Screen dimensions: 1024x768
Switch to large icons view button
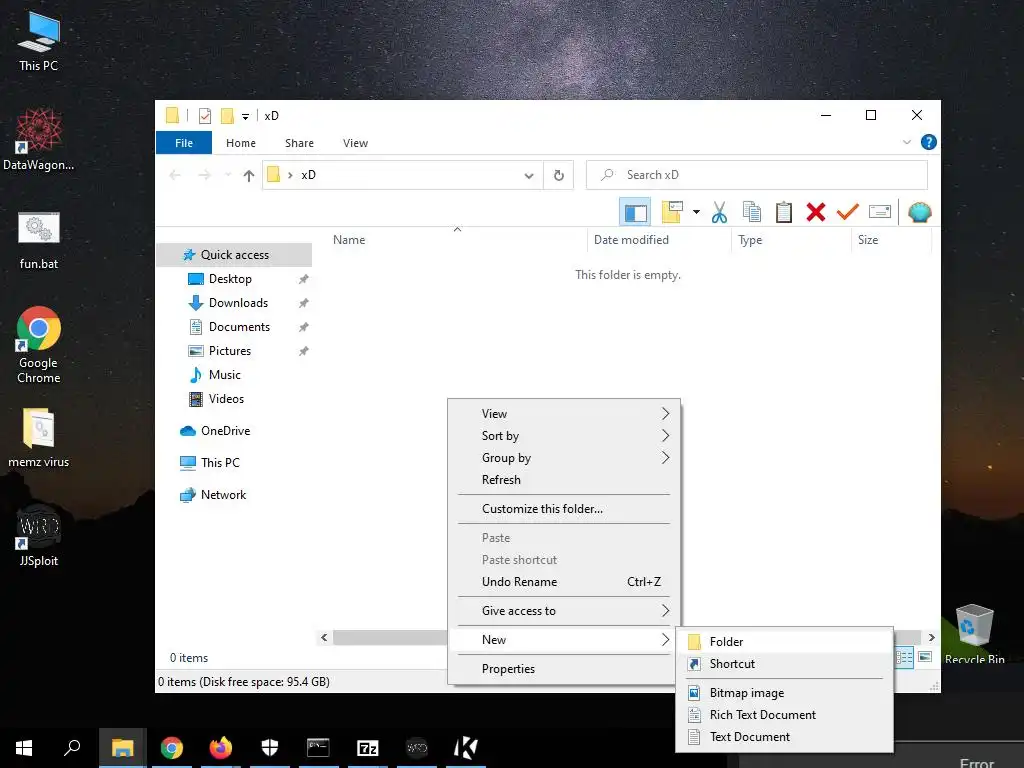(x=925, y=657)
